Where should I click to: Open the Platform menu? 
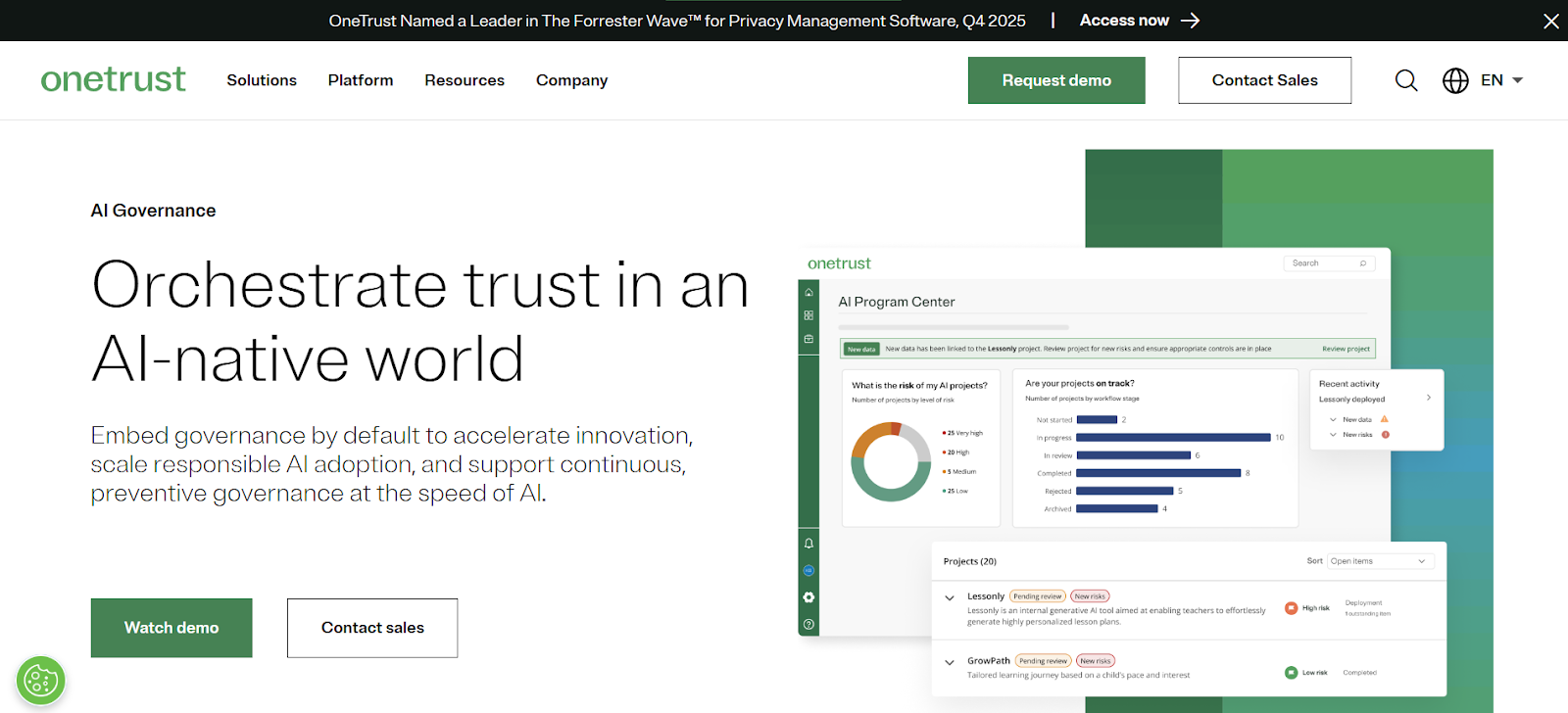tap(361, 80)
